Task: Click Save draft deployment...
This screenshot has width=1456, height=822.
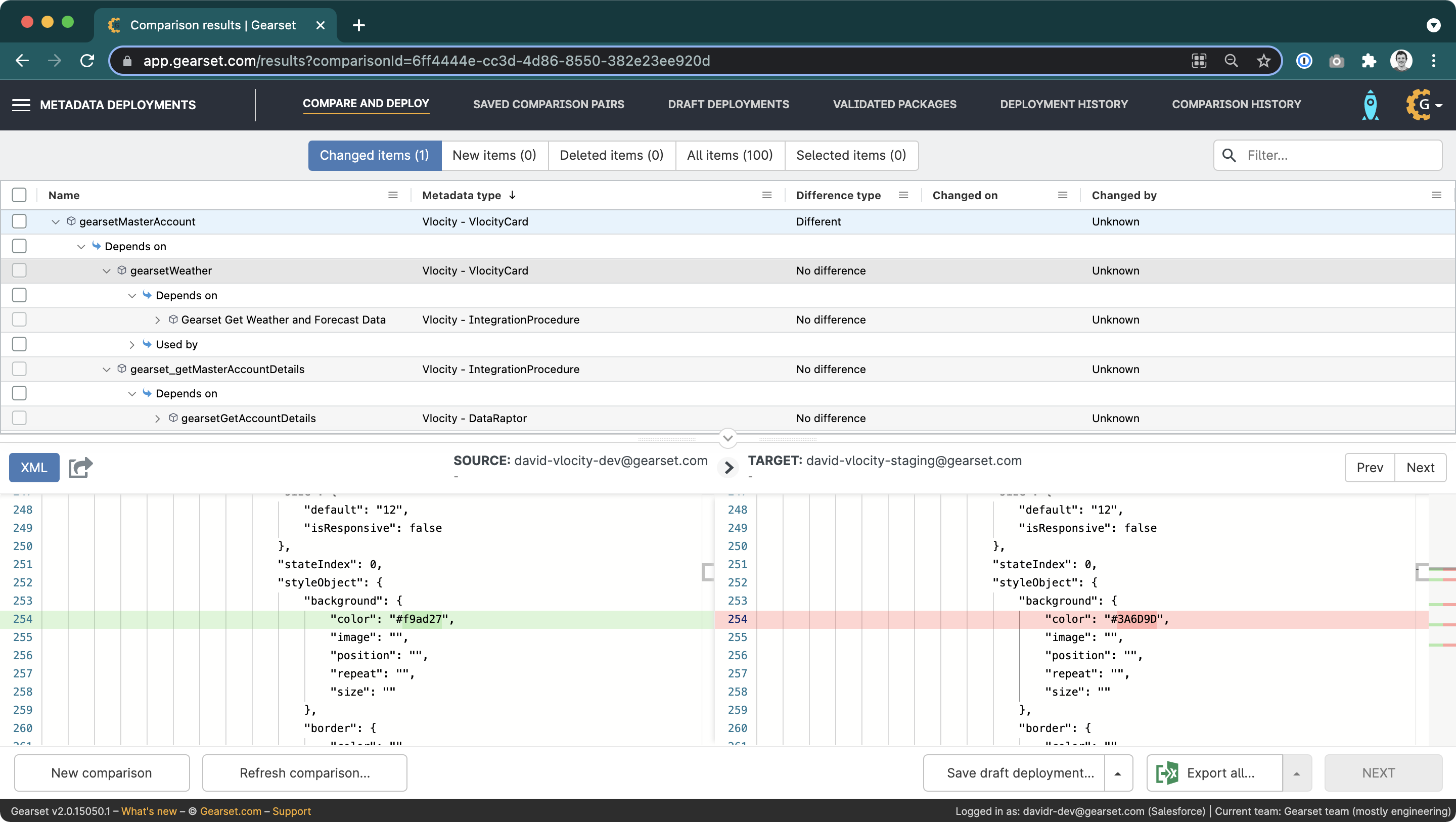Action: [1015, 773]
